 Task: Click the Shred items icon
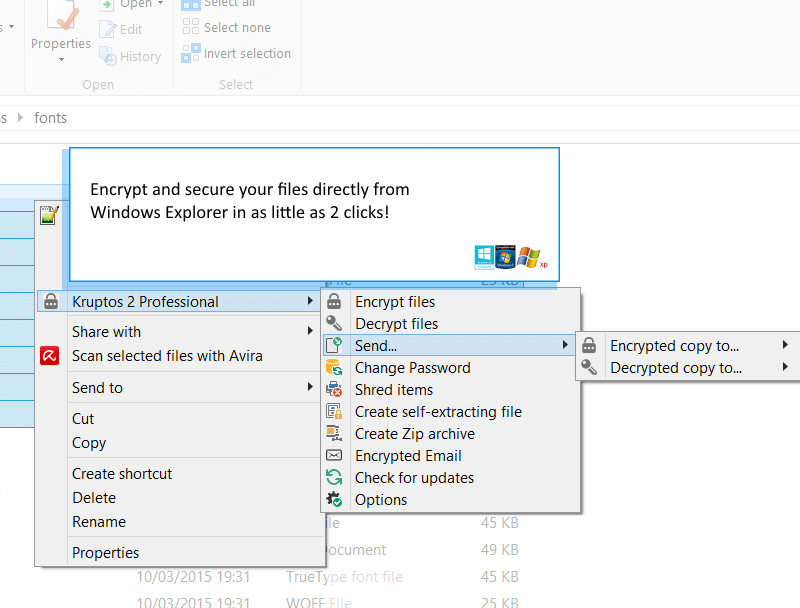335,390
